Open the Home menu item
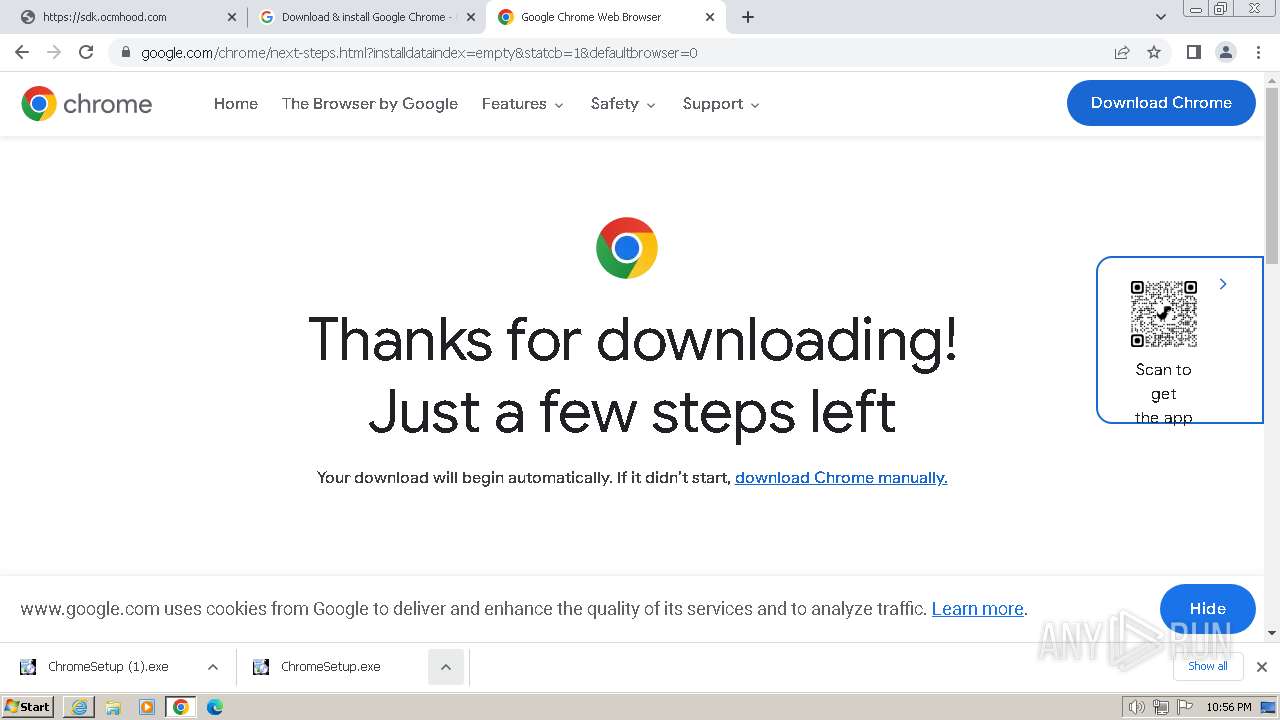1280x720 pixels. tap(236, 104)
